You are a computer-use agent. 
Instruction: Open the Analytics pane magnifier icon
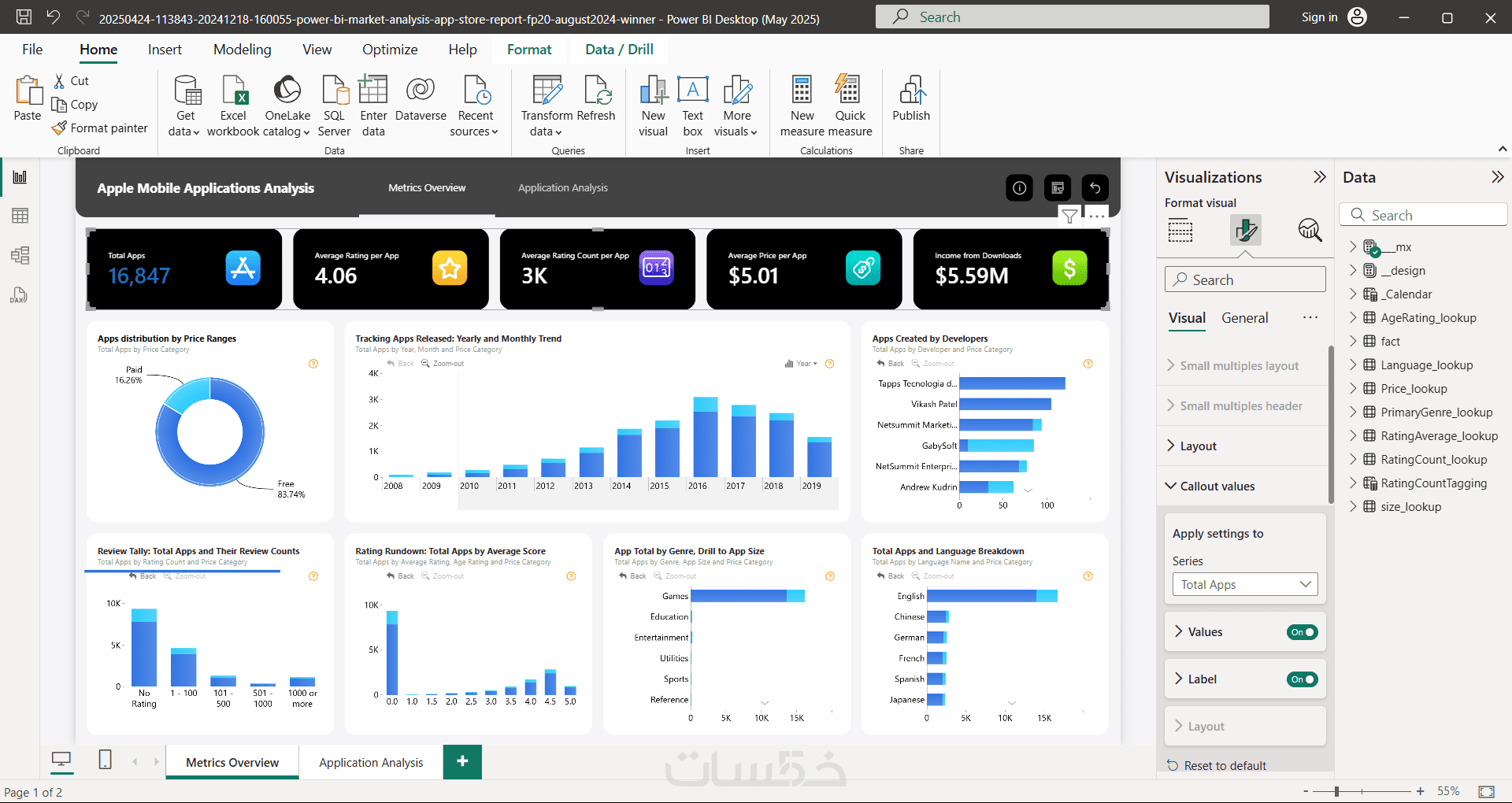click(1310, 230)
